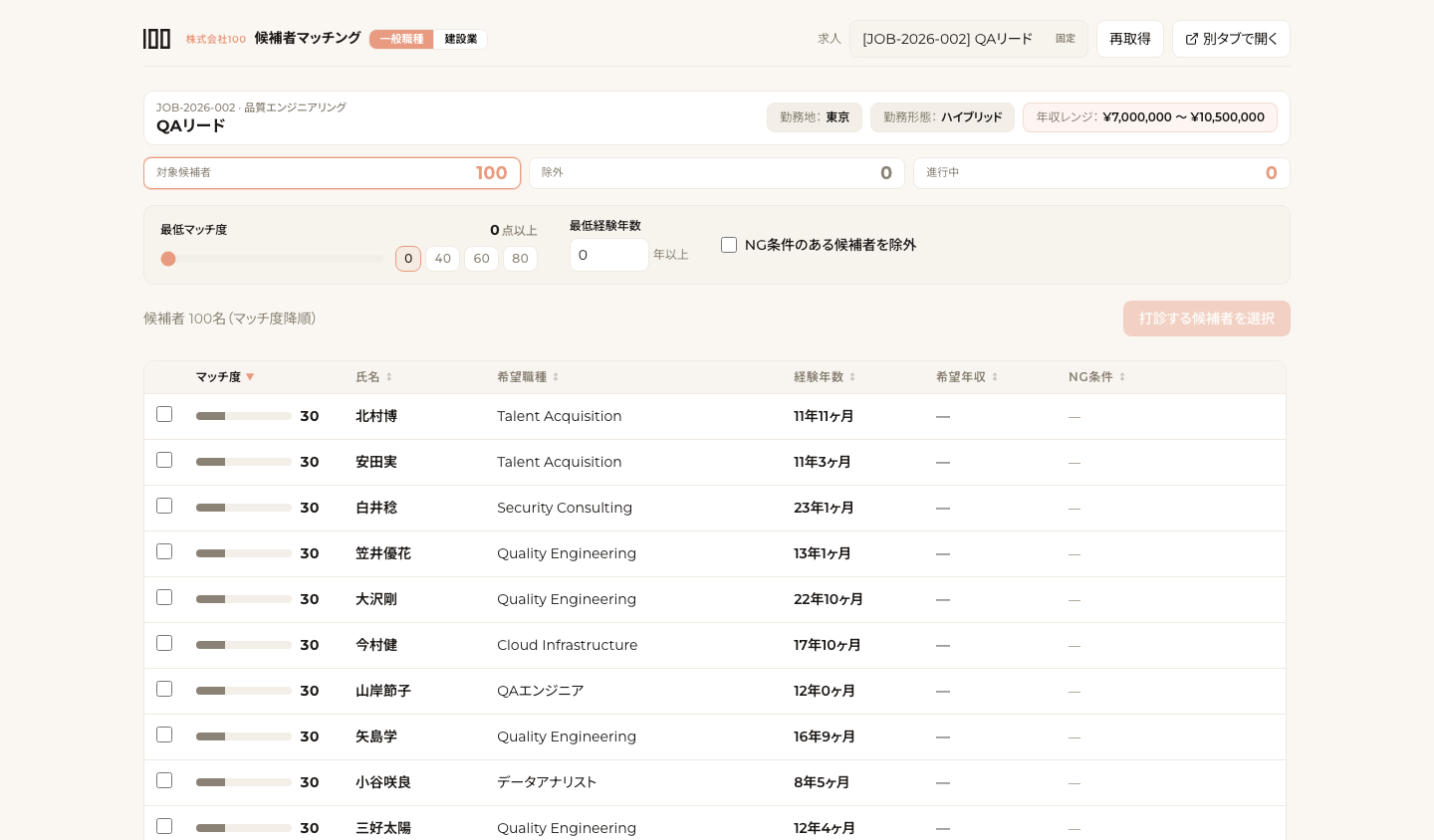Click the 最低マッチ度 slider track
Viewport: 1434px width, 840px height.
click(272, 259)
